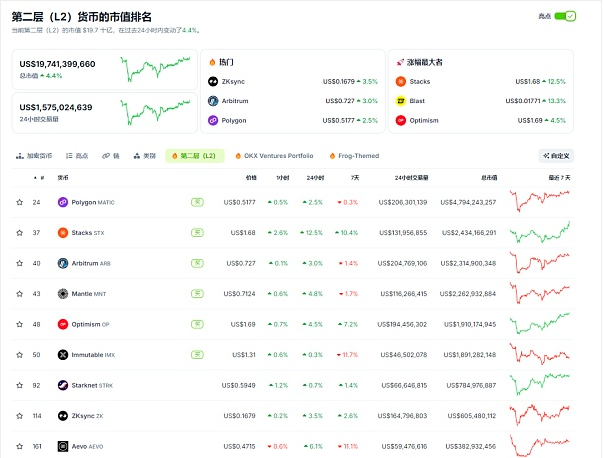This screenshot has height=458, width=604.
Task: Click Polygon icon in trending card
Action: [x=213, y=121]
